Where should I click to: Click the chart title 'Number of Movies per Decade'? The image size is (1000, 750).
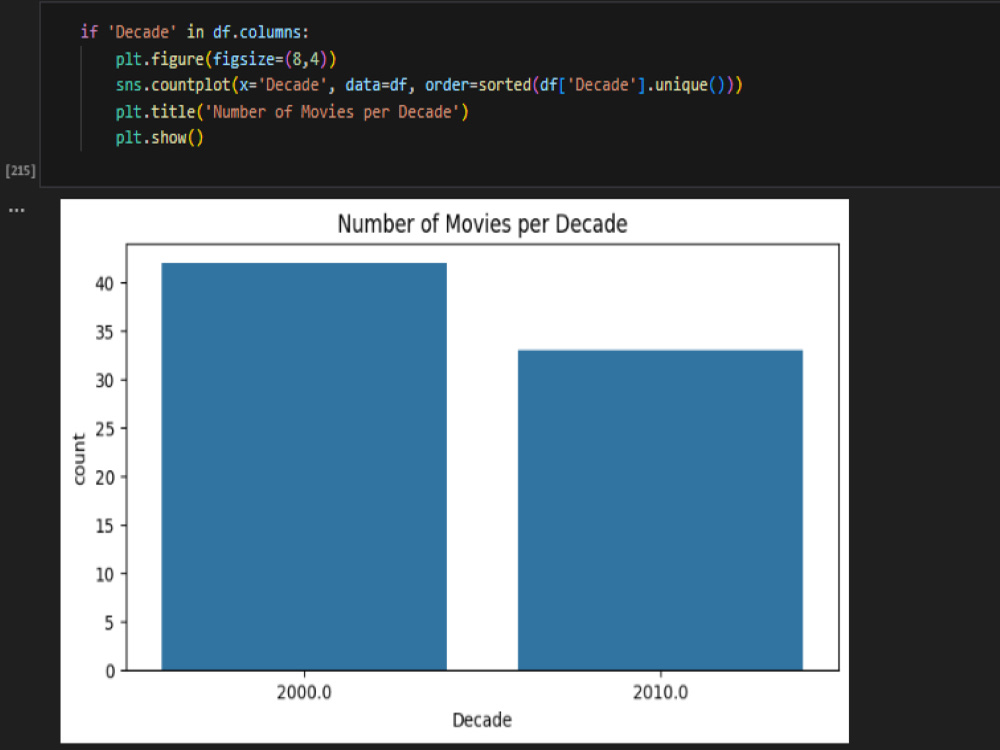click(x=482, y=224)
